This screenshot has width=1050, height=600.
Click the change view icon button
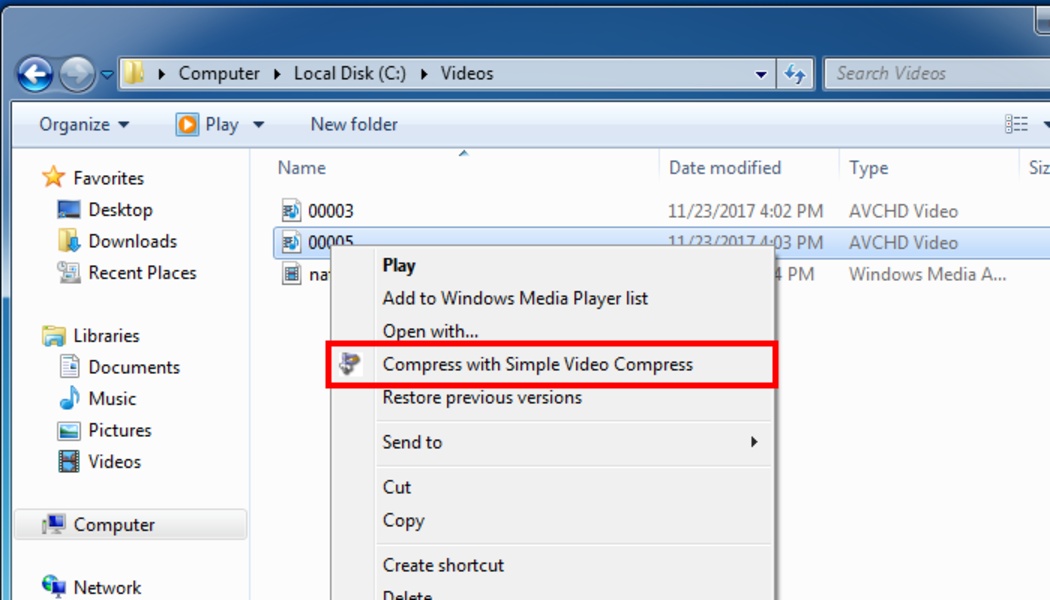(1016, 124)
